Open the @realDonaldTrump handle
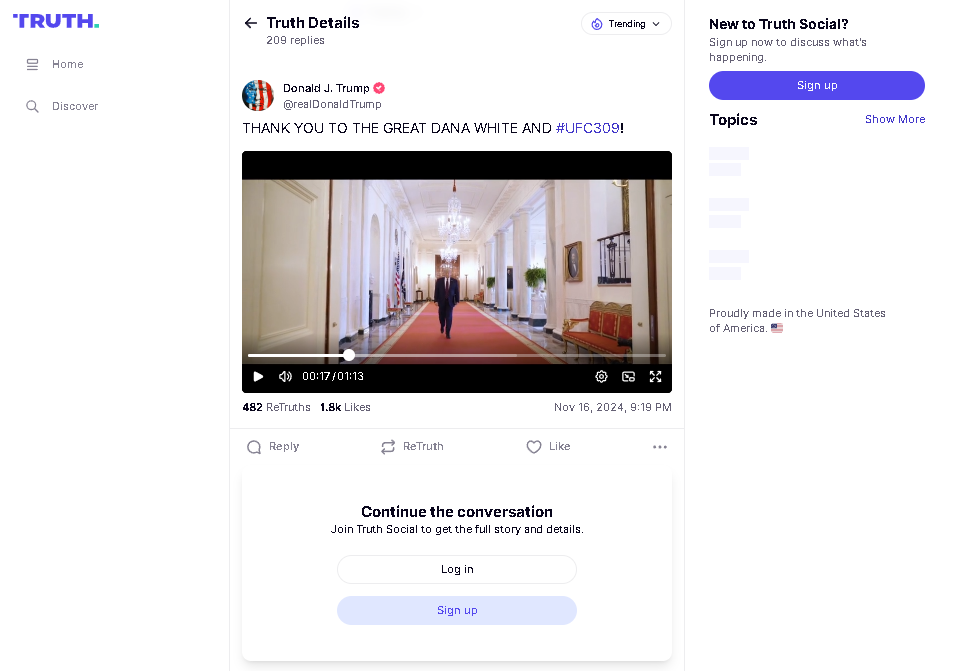The width and height of the screenshot is (968, 671). (332, 104)
